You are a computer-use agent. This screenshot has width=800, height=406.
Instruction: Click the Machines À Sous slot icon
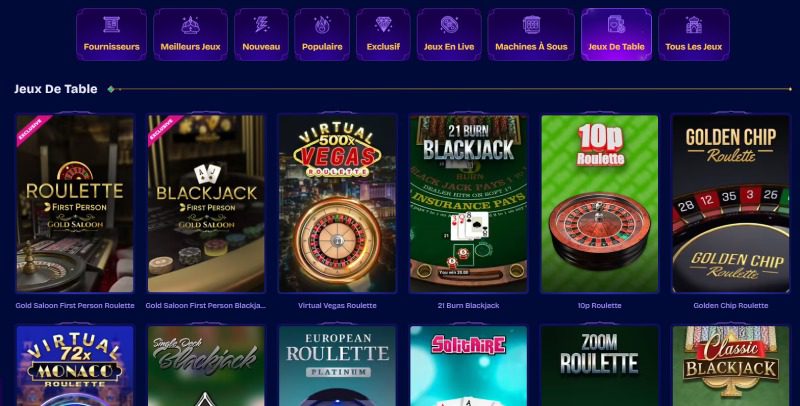(531, 24)
